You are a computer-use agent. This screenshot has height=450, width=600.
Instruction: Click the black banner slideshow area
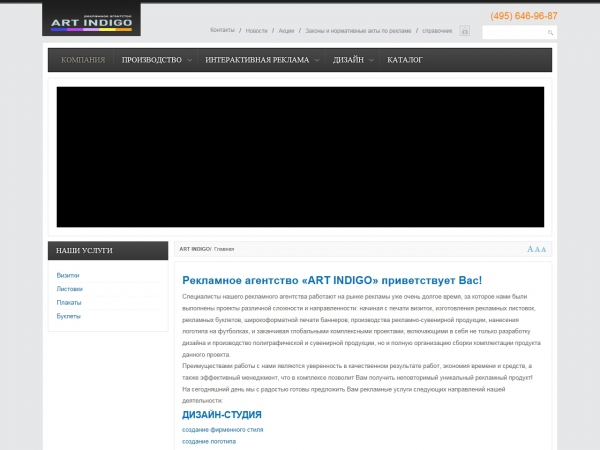(300, 157)
